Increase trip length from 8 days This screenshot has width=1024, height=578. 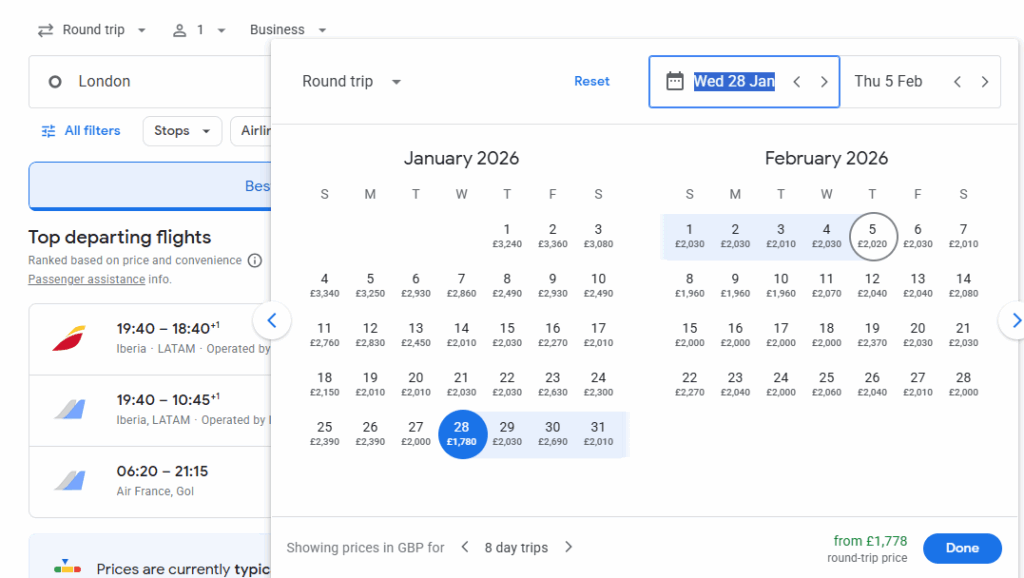click(568, 547)
